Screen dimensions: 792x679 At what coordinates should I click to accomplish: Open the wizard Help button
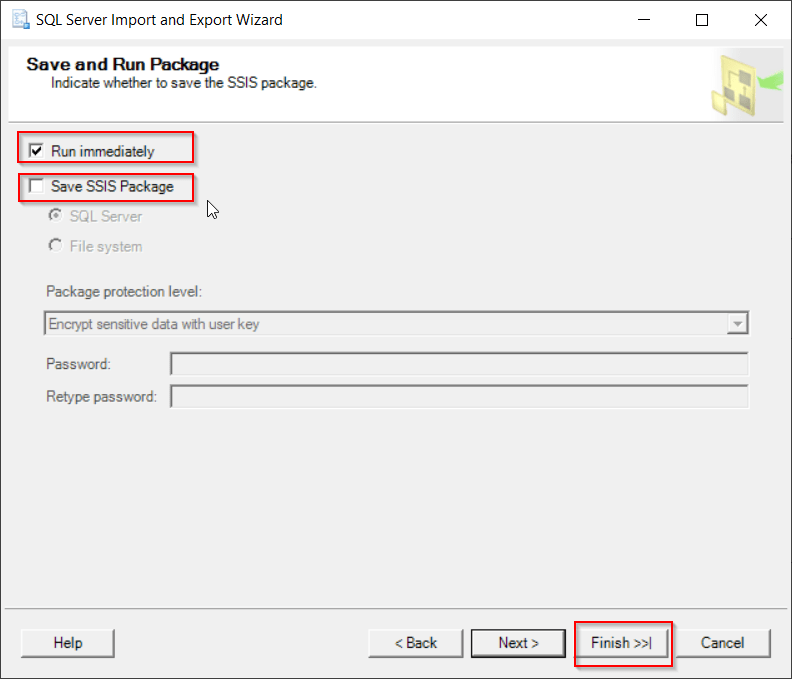(68, 643)
